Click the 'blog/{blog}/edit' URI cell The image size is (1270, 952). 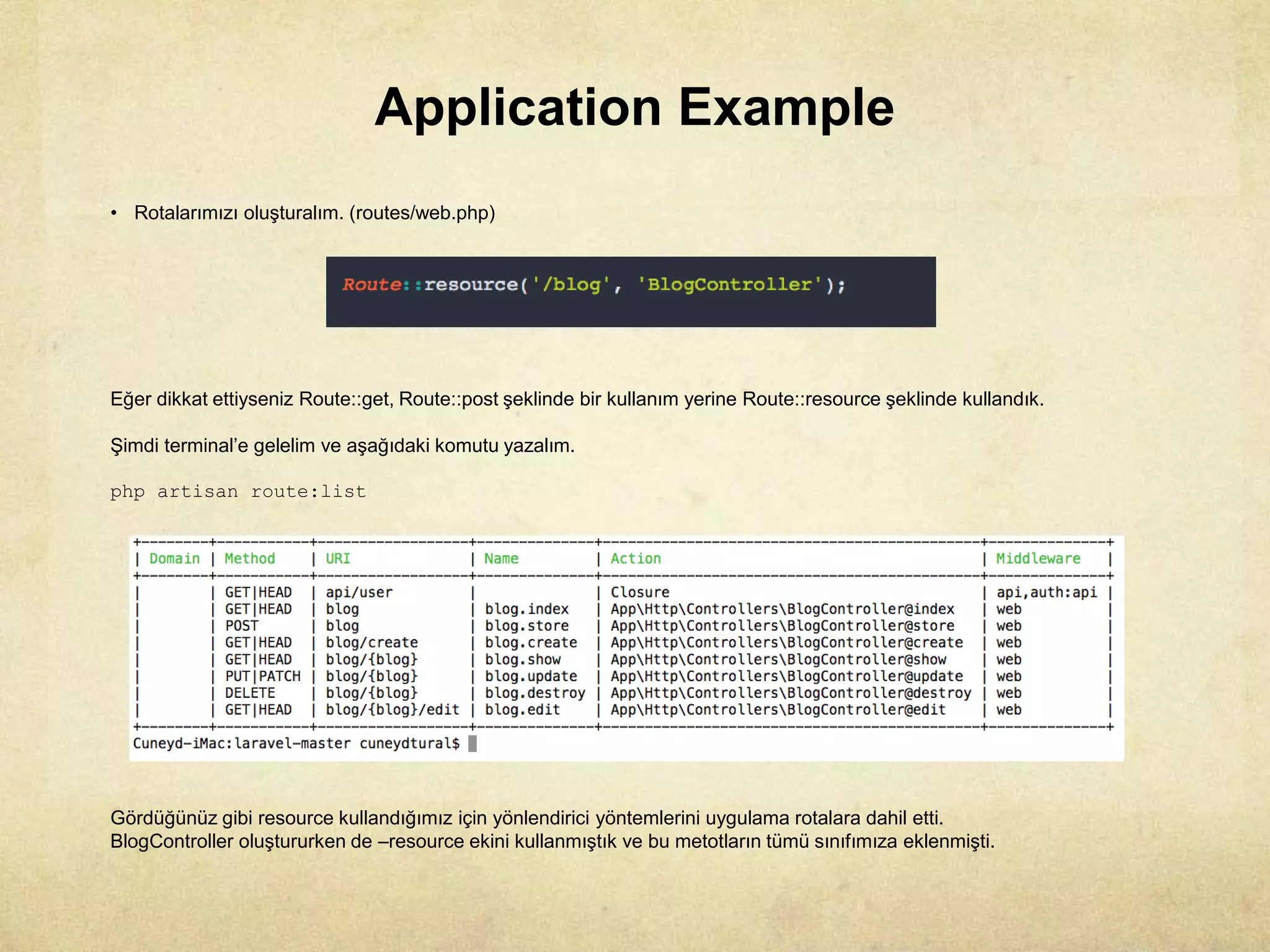pyautogui.click(x=393, y=710)
